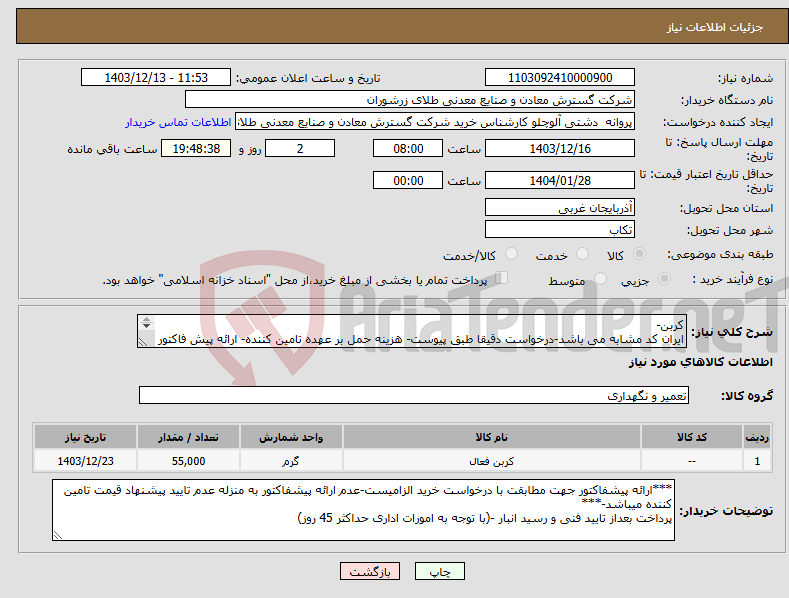Click the scroll up arrow in شرح کلی نیاز
The image size is (789, 598).
[146, 319]
